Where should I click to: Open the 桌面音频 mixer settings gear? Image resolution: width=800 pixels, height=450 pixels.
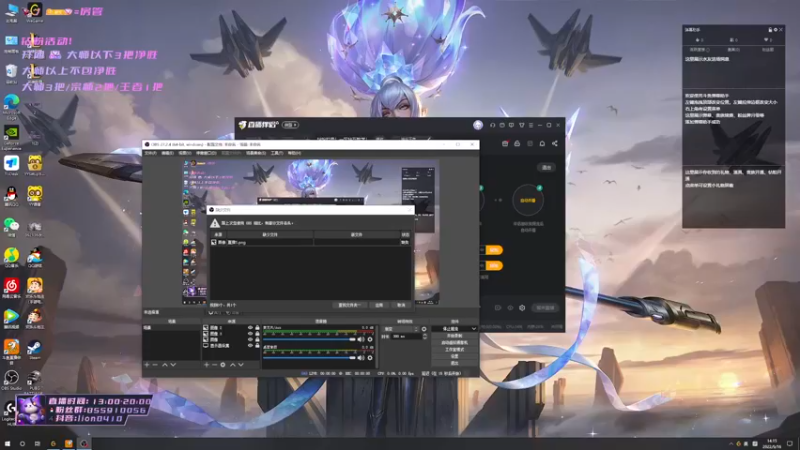tap(370, 358)
